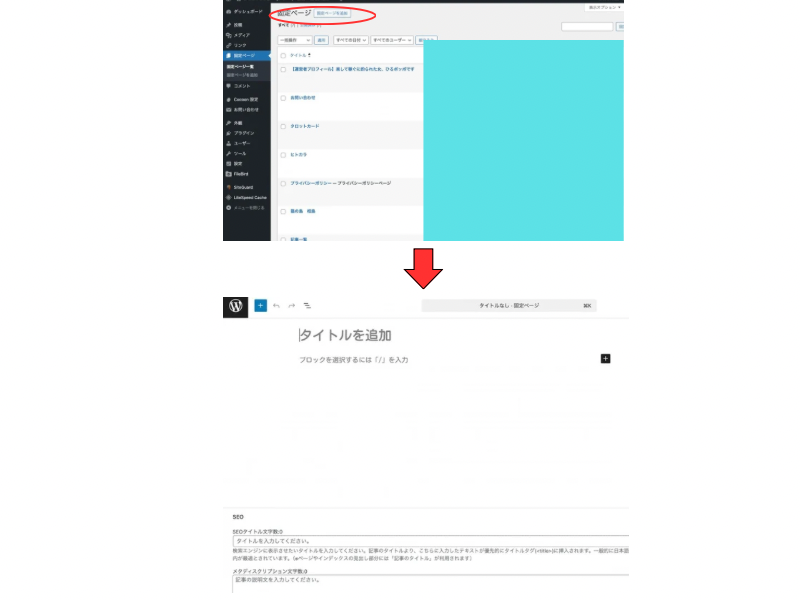Click the redo arrow in editor toolbar
Image resolution: width=800 pixels, height=600 pixels.
point(291,306)
